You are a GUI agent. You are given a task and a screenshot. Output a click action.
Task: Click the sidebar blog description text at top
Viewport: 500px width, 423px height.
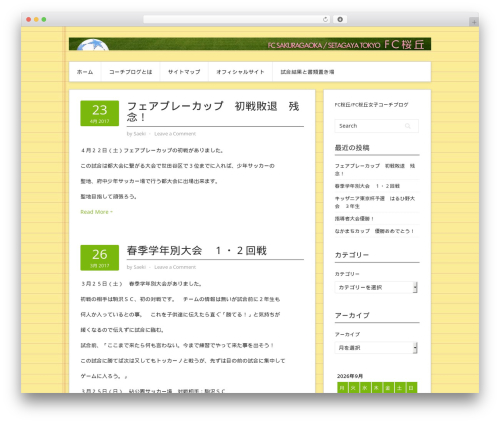click(371, 105)
